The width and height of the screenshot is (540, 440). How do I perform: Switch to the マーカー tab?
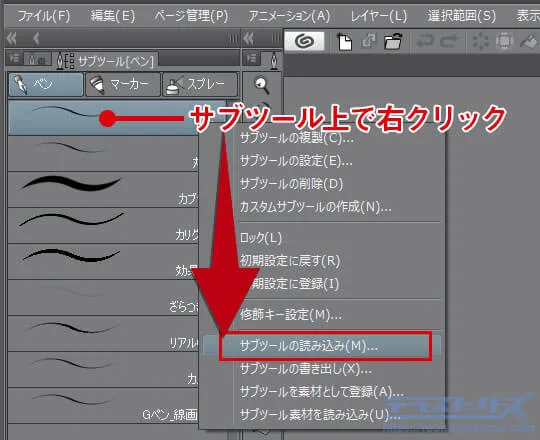(x=123, y=84)
